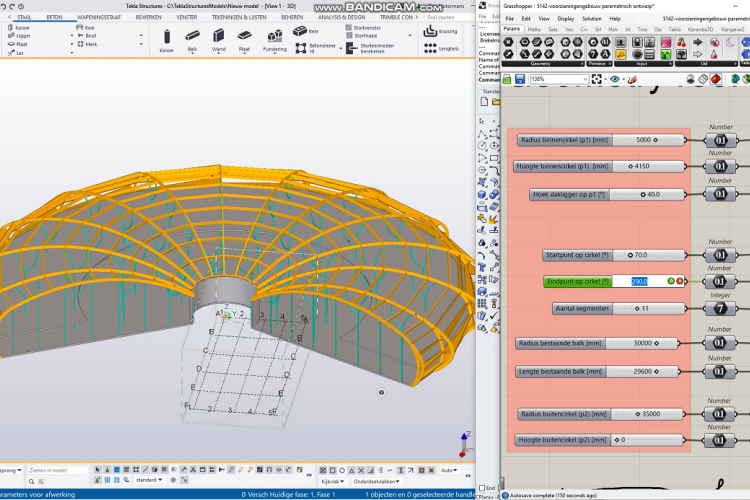Click the Lengterichting ribbon button

pos(441,48)
